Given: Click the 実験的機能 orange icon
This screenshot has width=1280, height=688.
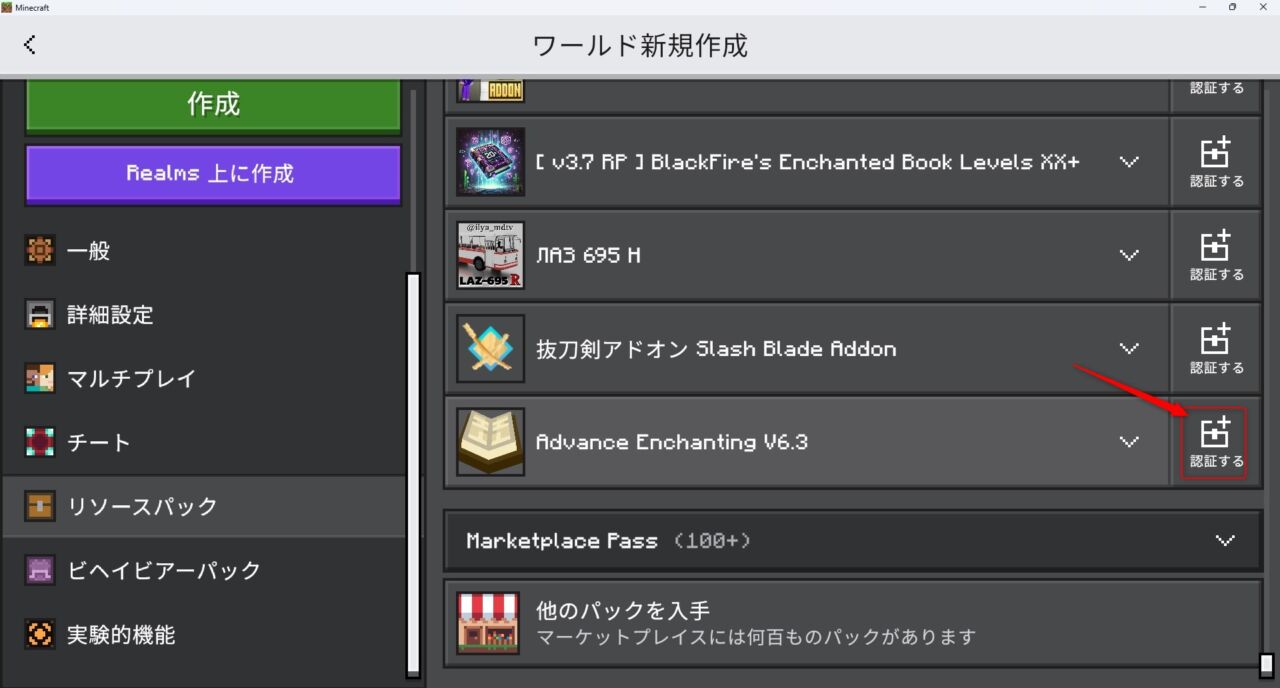Looking at the screenshot, I should coord(40,634).
